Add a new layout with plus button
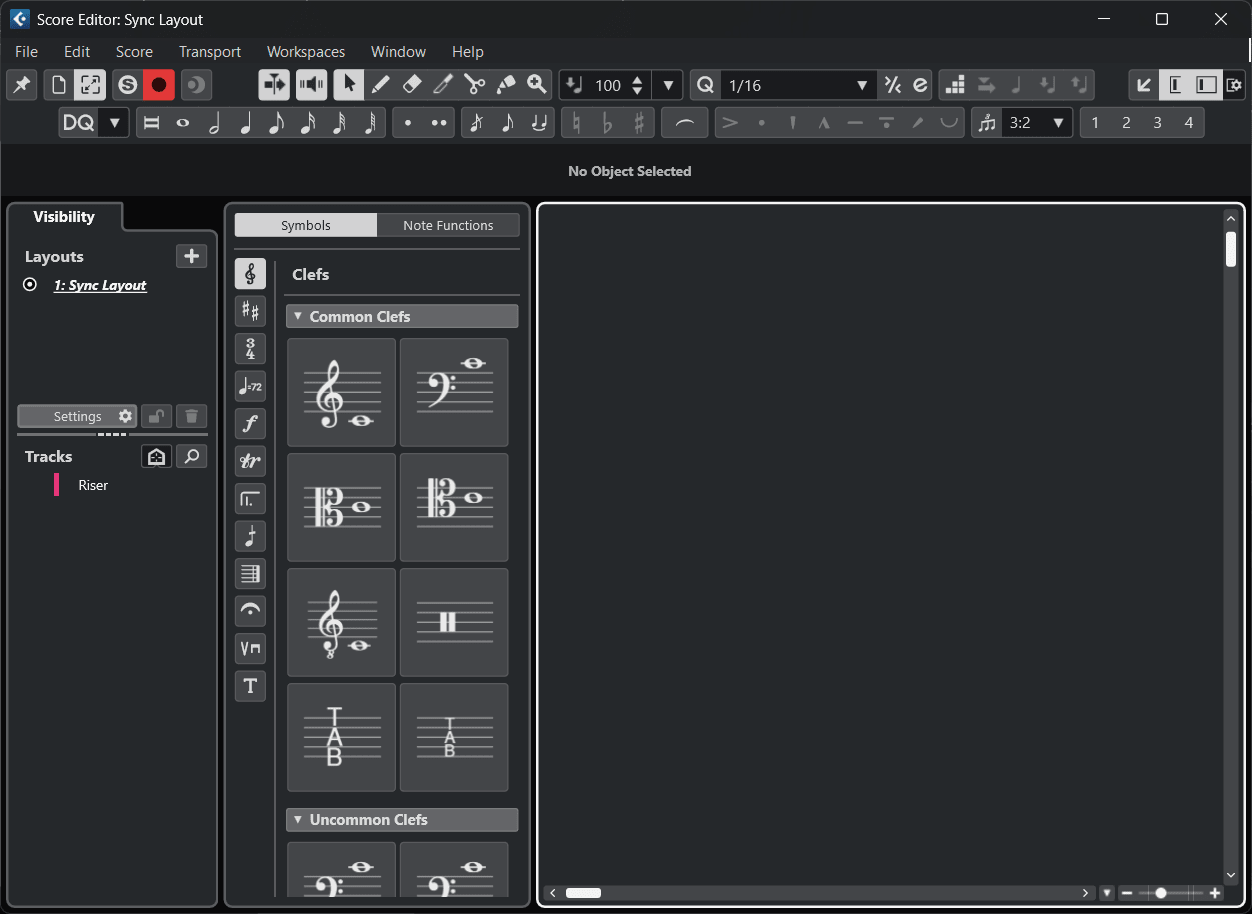Image resolution: width=1252 pixels, height=914 pixels. click(x=191, y=256)
